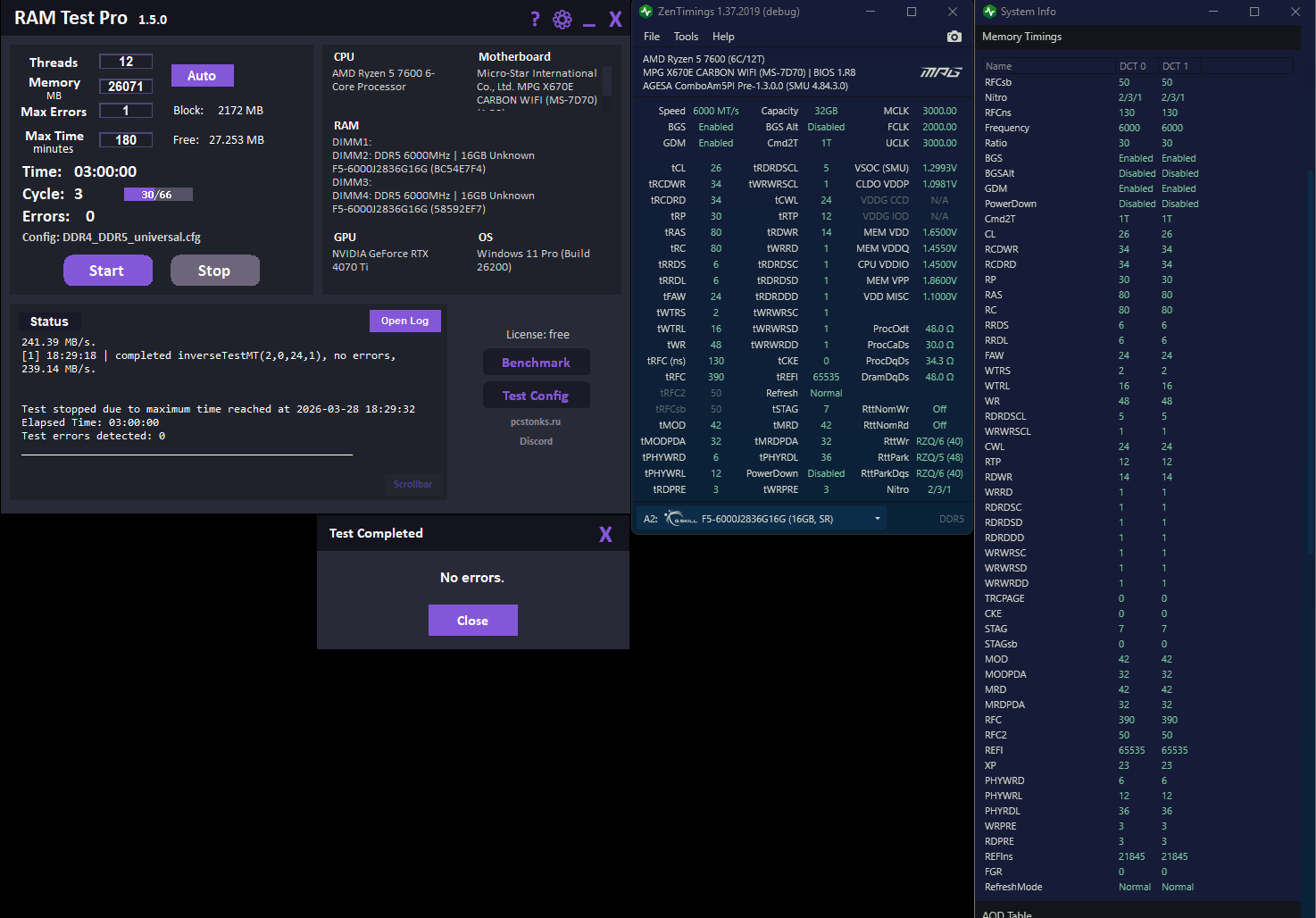Click the Name column header in System Info
Image resolution: width=1316 pixels, height=918 pixels.
click(x=1048, y=66)
